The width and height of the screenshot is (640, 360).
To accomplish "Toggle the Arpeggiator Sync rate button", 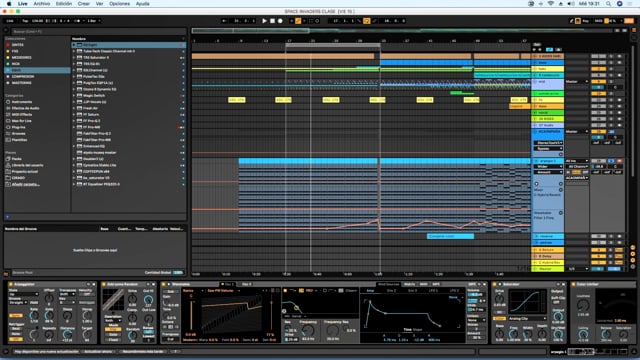I will pyautogui.click(x=16, y=316).
